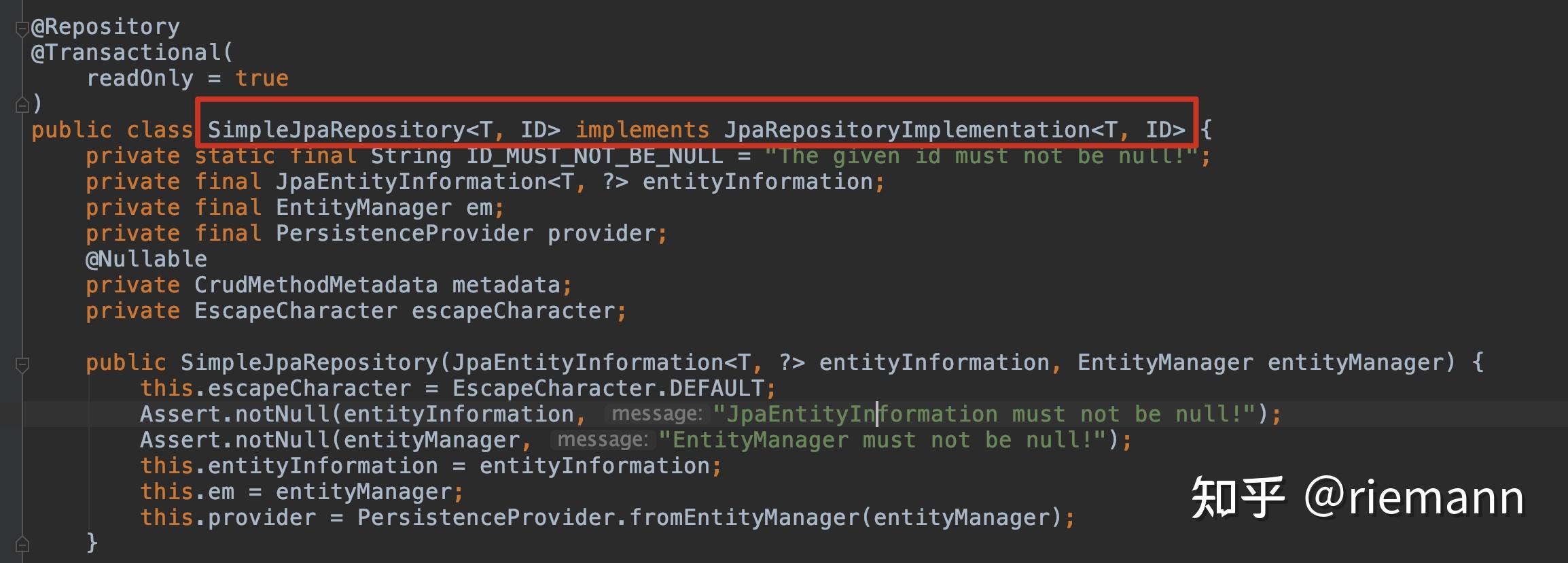
Task: Click the CrudMethodMetadata type name
Action: [316, 285]
